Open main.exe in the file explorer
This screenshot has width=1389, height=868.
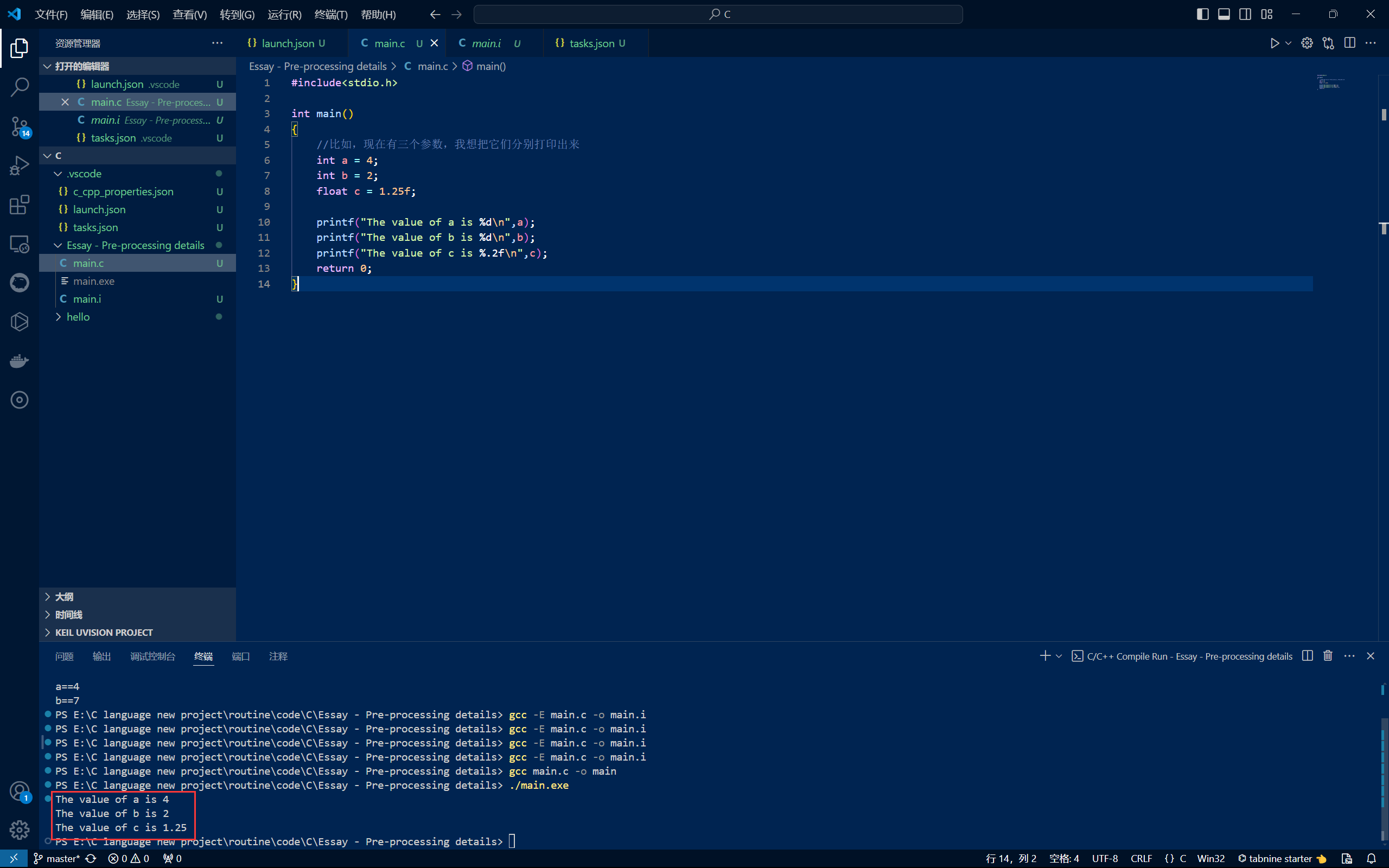(x=137, y=280)
